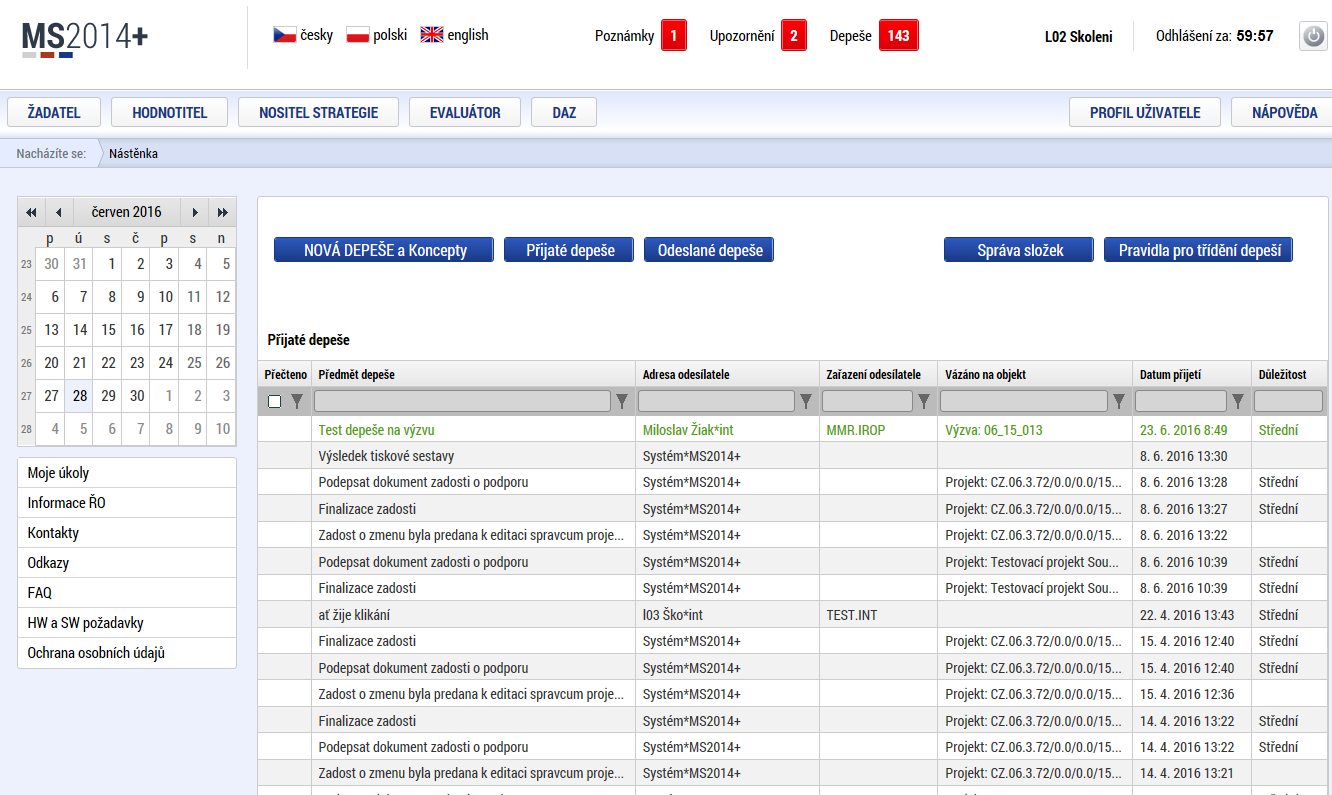Click NOVÁ DEPEŠE a Koncepty button
Image resolution: width=1332 pixels, height=795 pixels.
[x=384, y=250]
